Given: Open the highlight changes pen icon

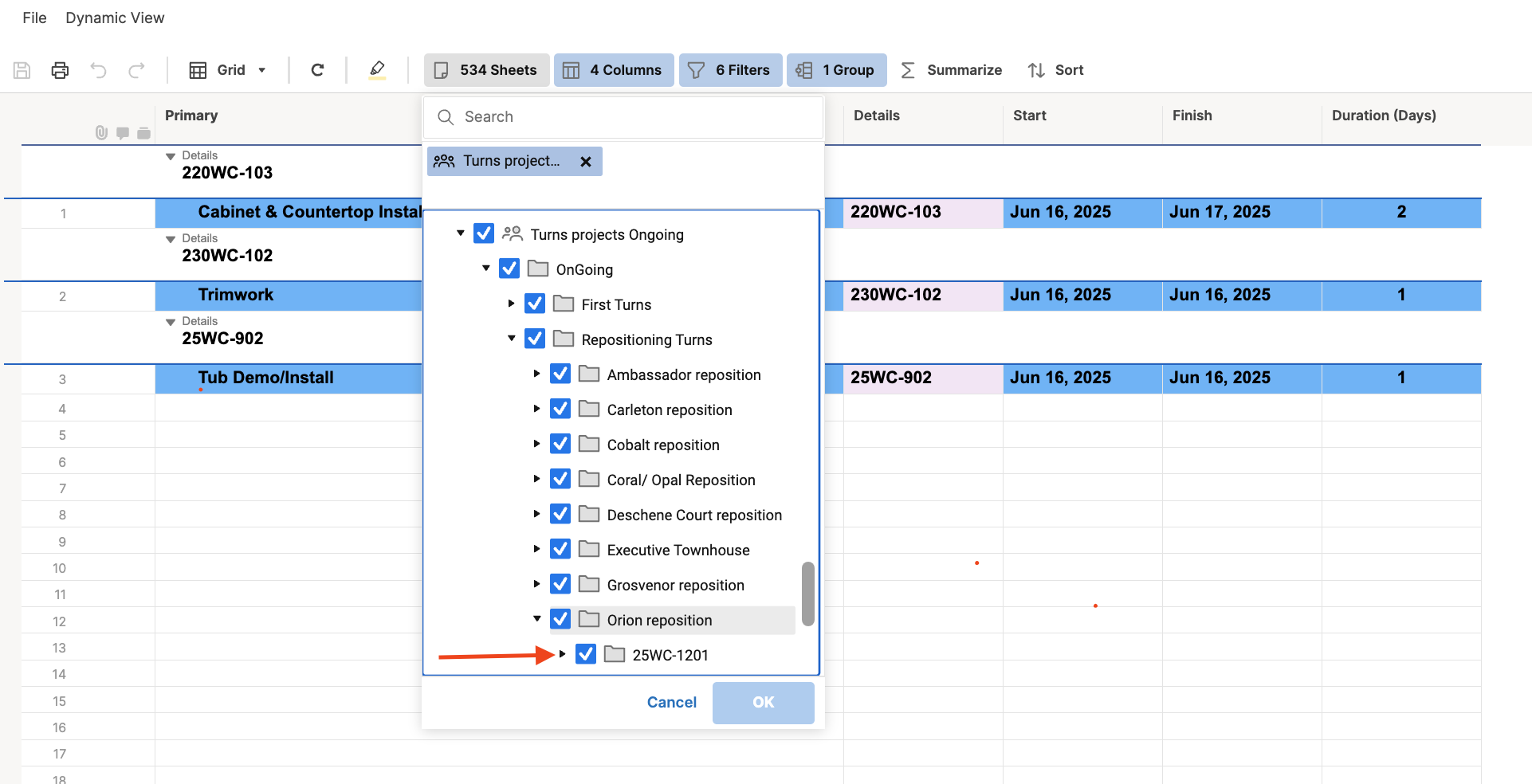Looking at the screenshot, I should pyautogui.click(x=377, y=70).
